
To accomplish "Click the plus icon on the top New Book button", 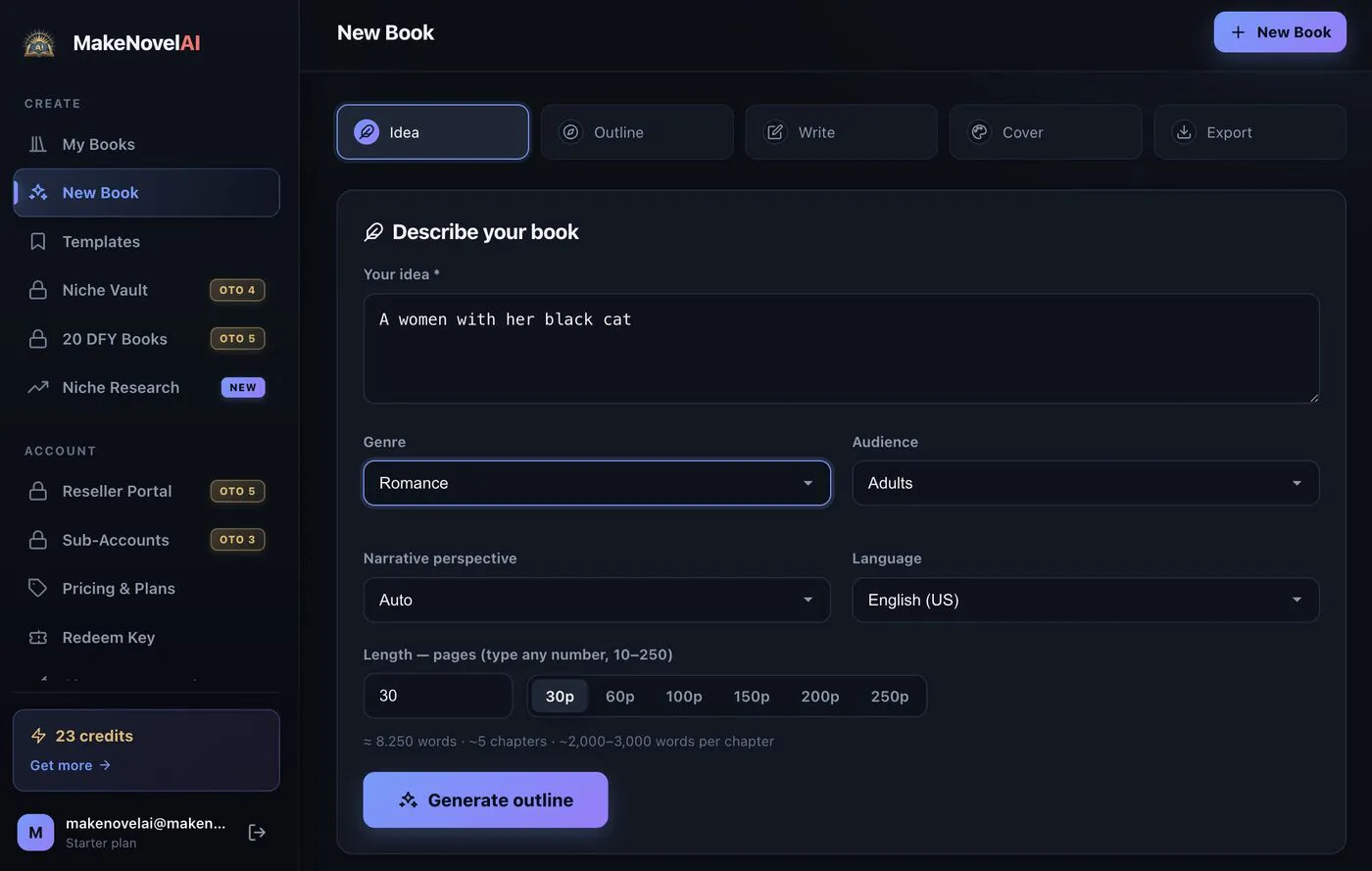I will (x=1239, y=32).
